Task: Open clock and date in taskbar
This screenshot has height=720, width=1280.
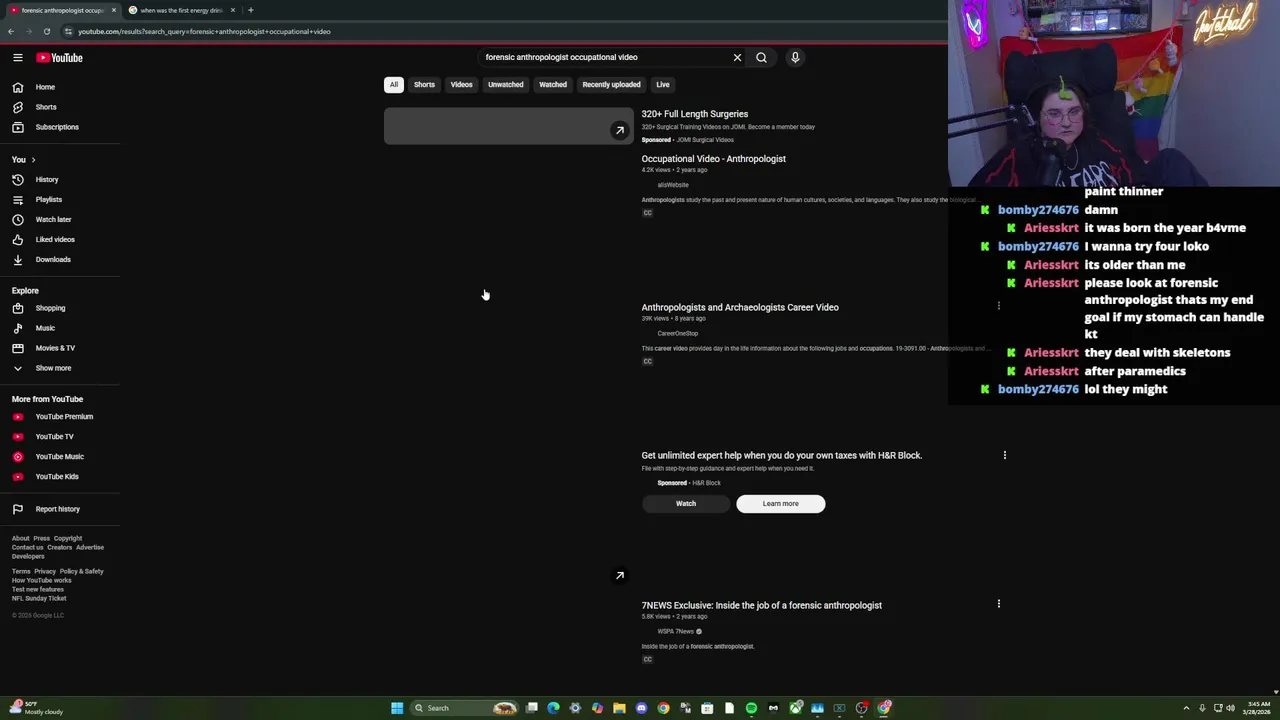Action: point(1259,708)
